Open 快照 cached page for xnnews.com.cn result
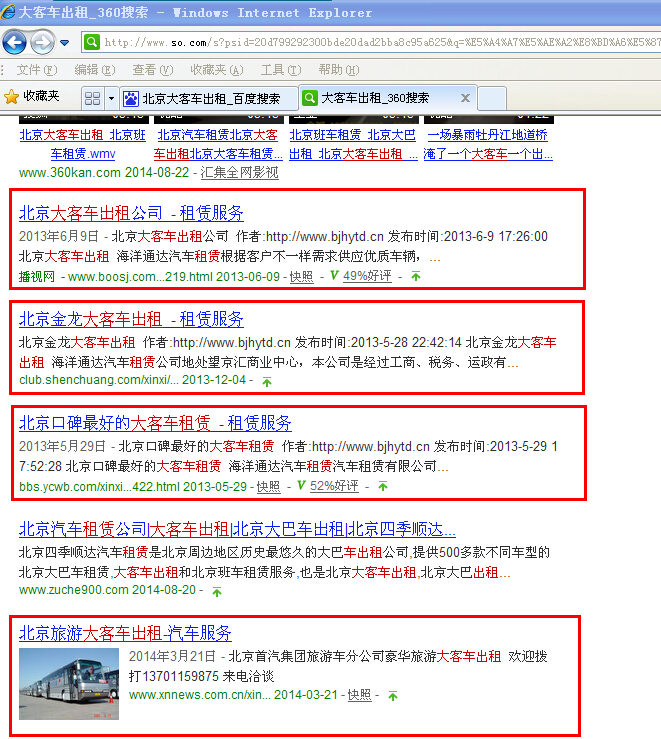The image size is (661, 739). 359,695
